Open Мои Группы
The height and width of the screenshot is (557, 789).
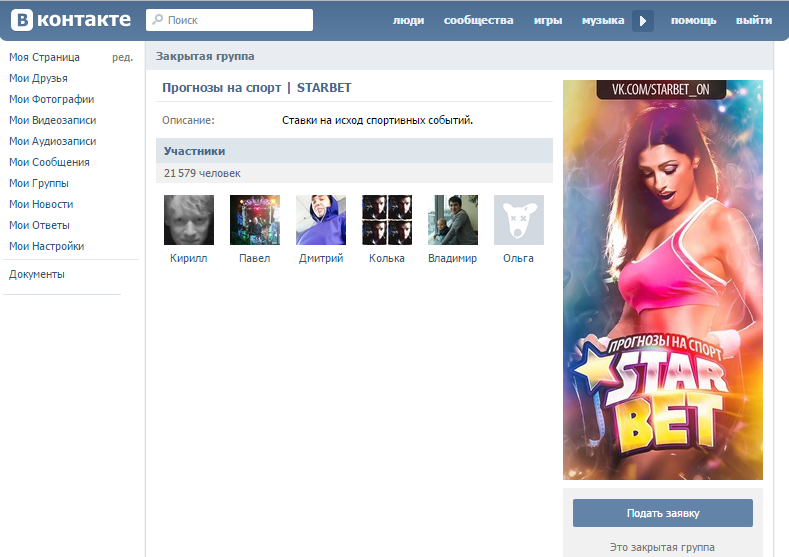coord(39,184)
